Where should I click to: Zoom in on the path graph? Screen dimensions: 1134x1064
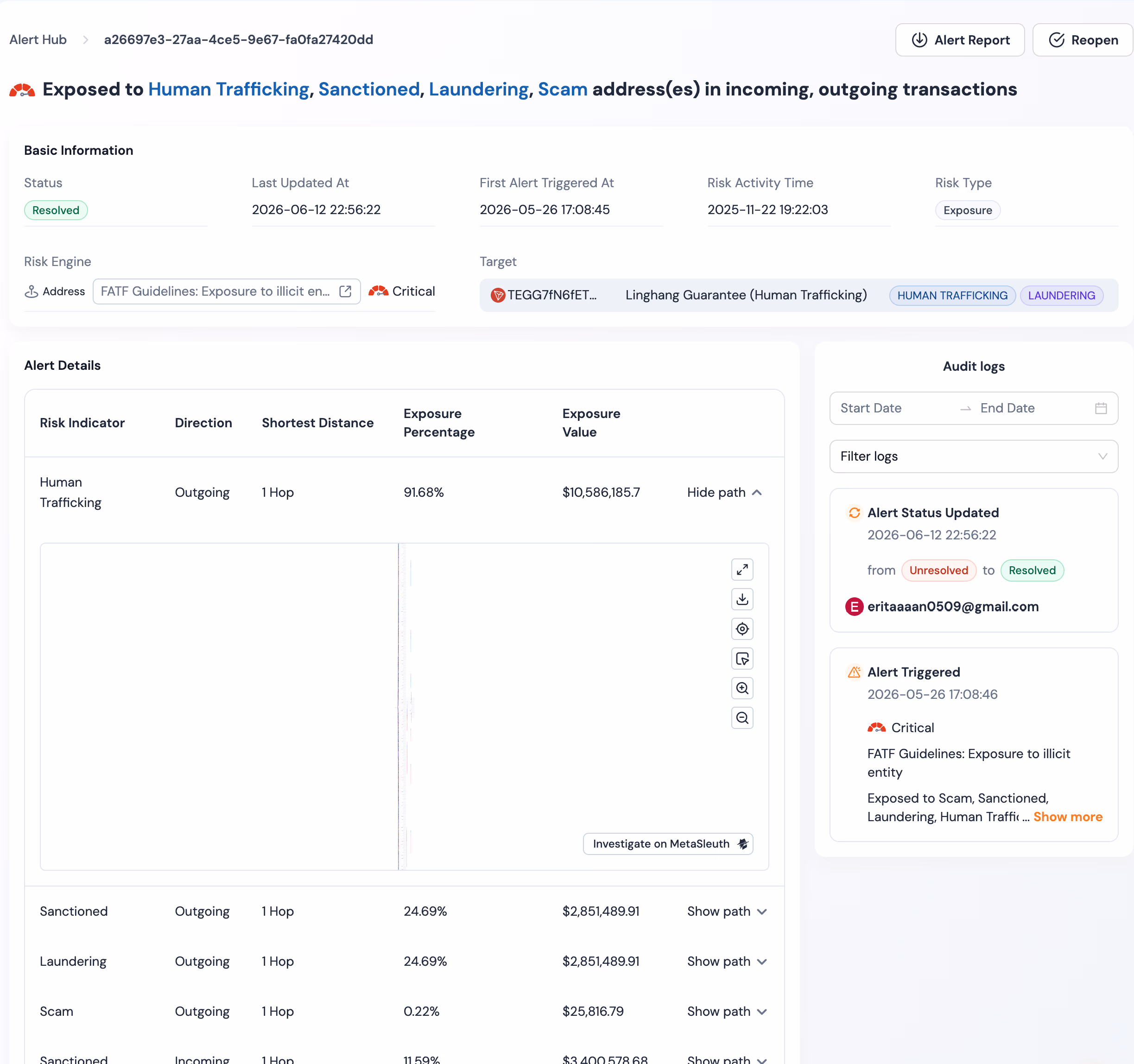742,688
